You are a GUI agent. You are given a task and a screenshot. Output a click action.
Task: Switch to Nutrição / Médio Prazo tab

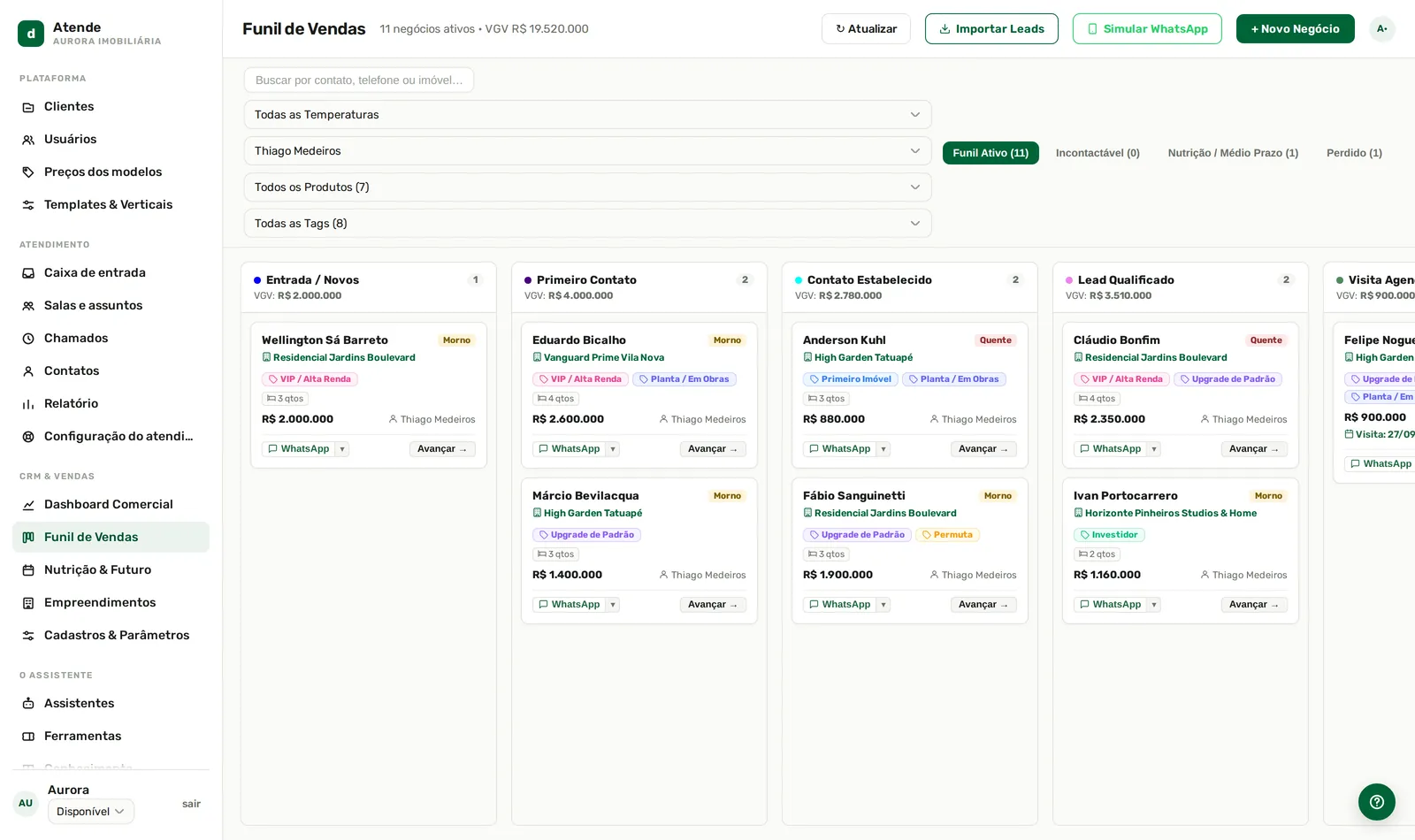click(x=1233, y=153)
